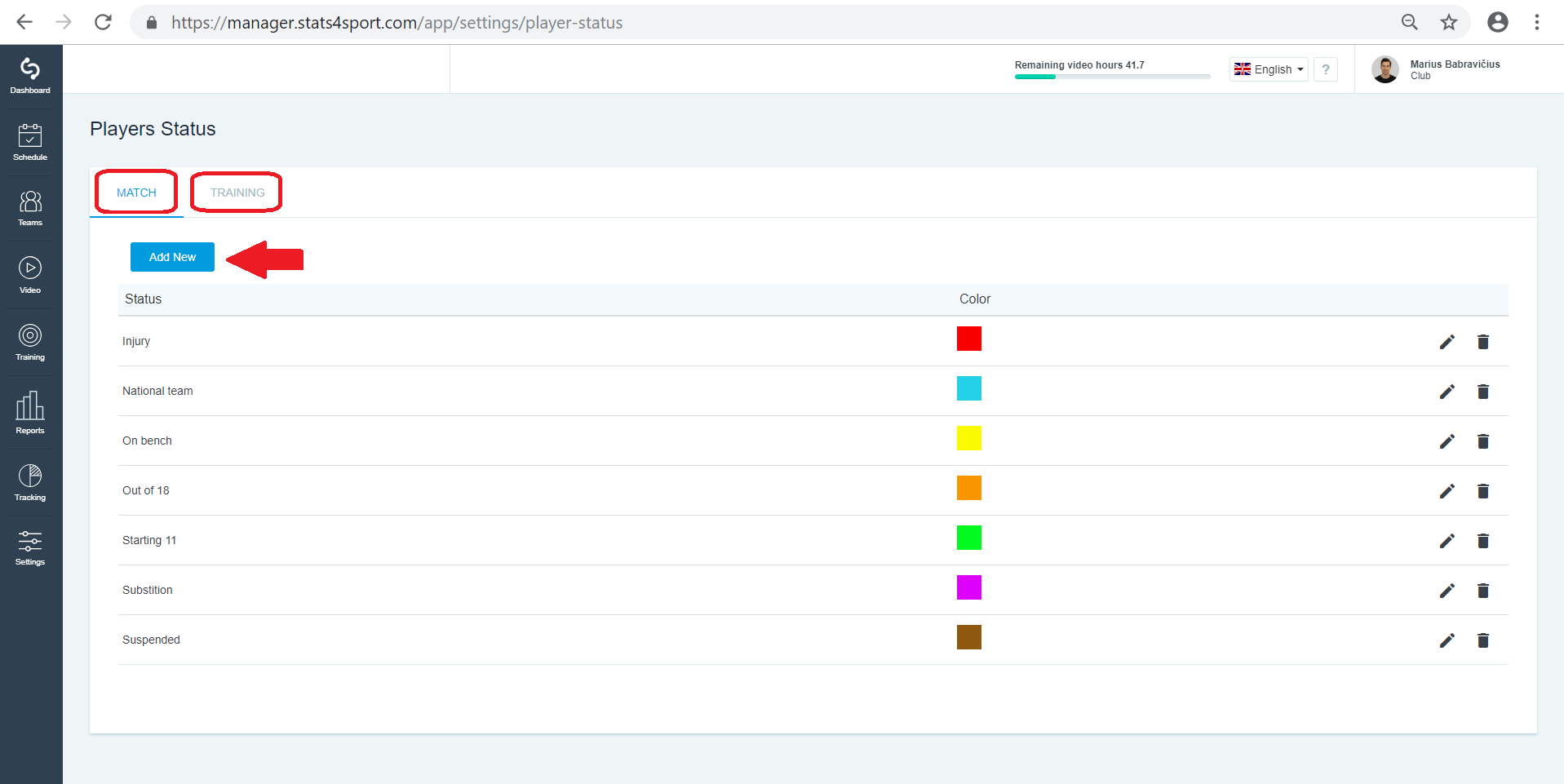
Task: Select the Training sidebar icon
Action: click(30, 342)
